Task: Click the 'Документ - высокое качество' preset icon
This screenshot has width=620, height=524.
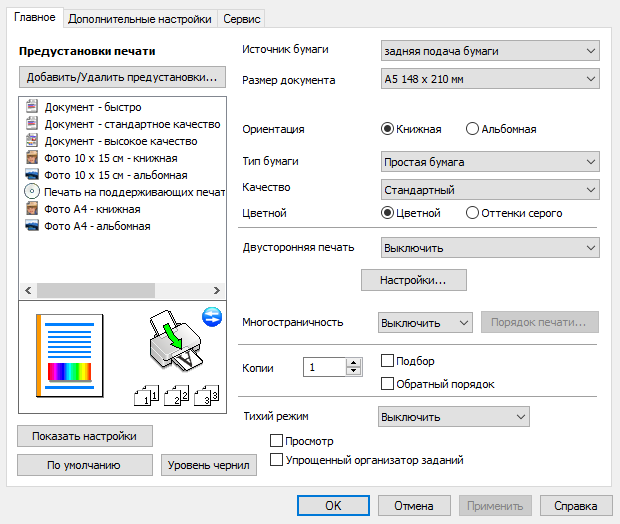Action: point(32,140)
